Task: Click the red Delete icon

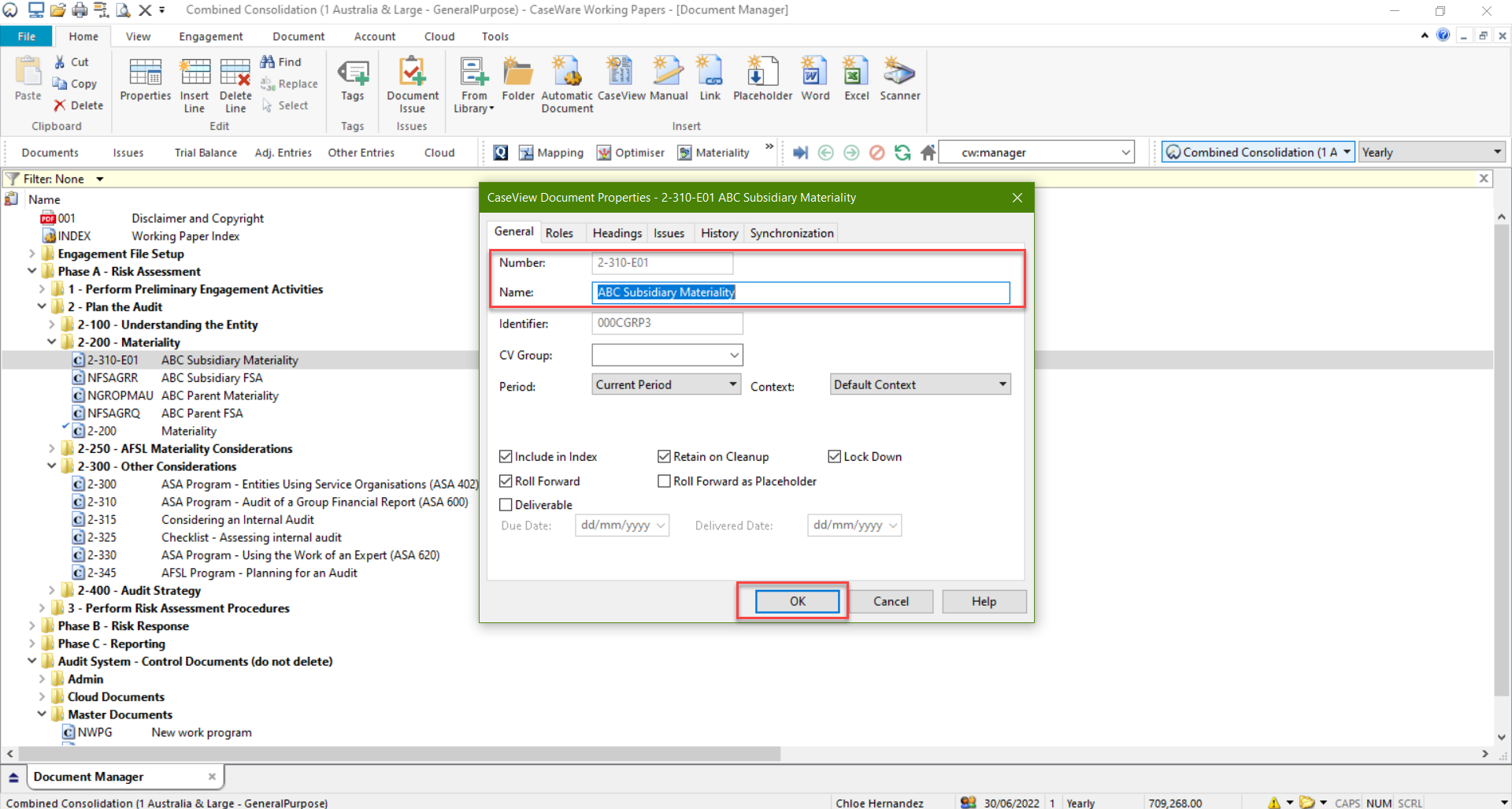Action: click(60, 105)
